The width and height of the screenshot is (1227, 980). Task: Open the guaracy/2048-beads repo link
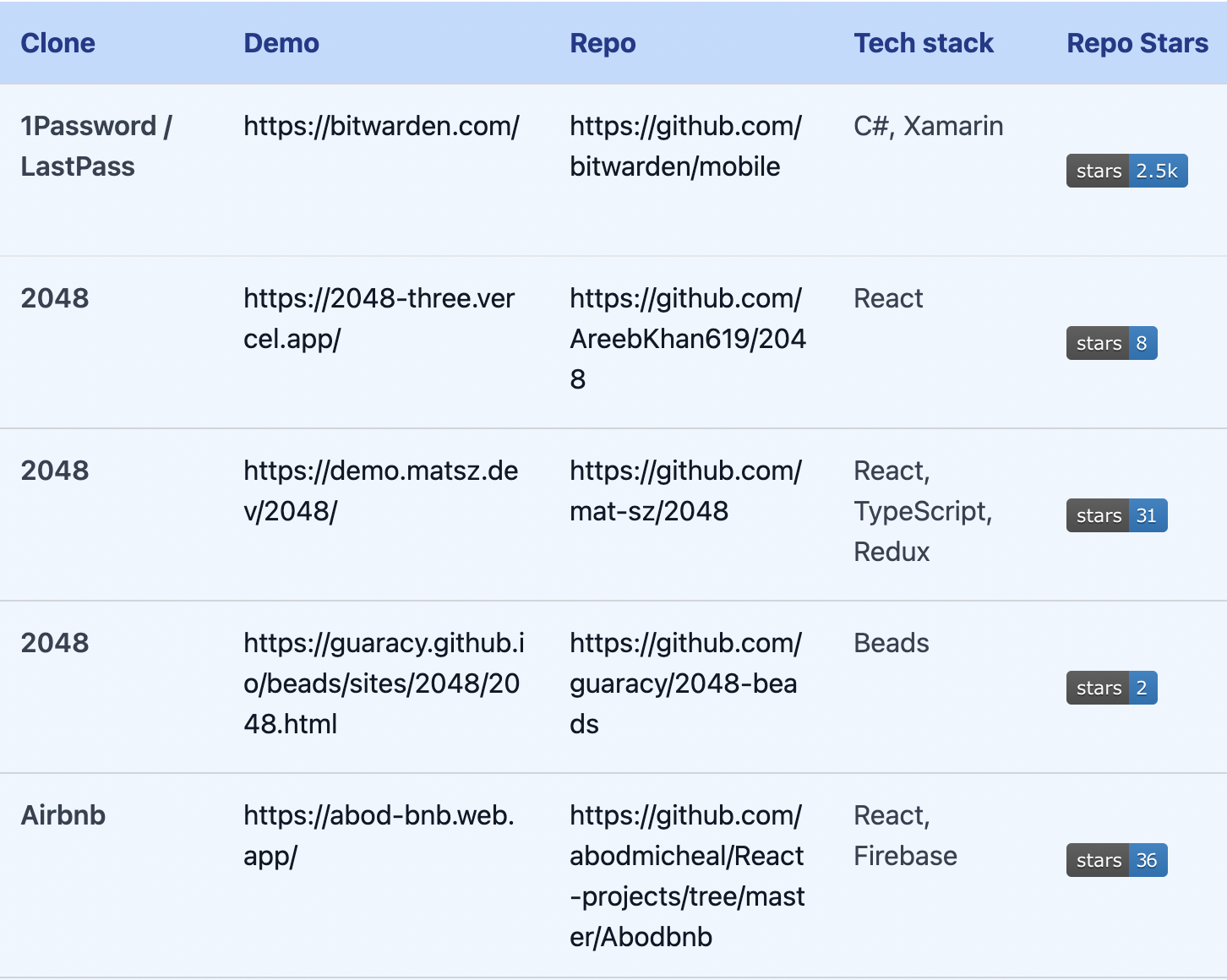coord(685,683)
